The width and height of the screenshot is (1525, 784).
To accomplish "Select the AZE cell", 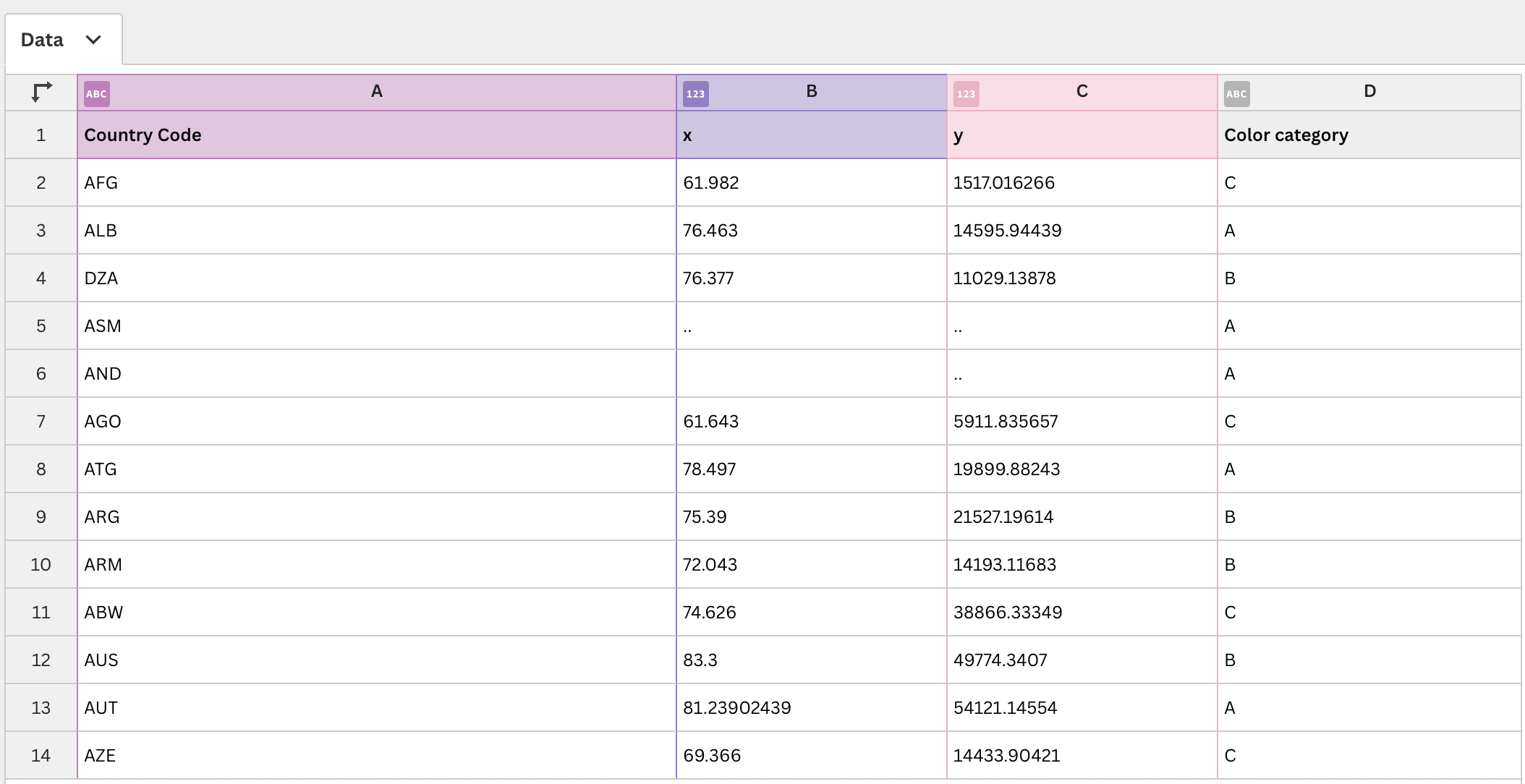I will click(x=377, y=756).
